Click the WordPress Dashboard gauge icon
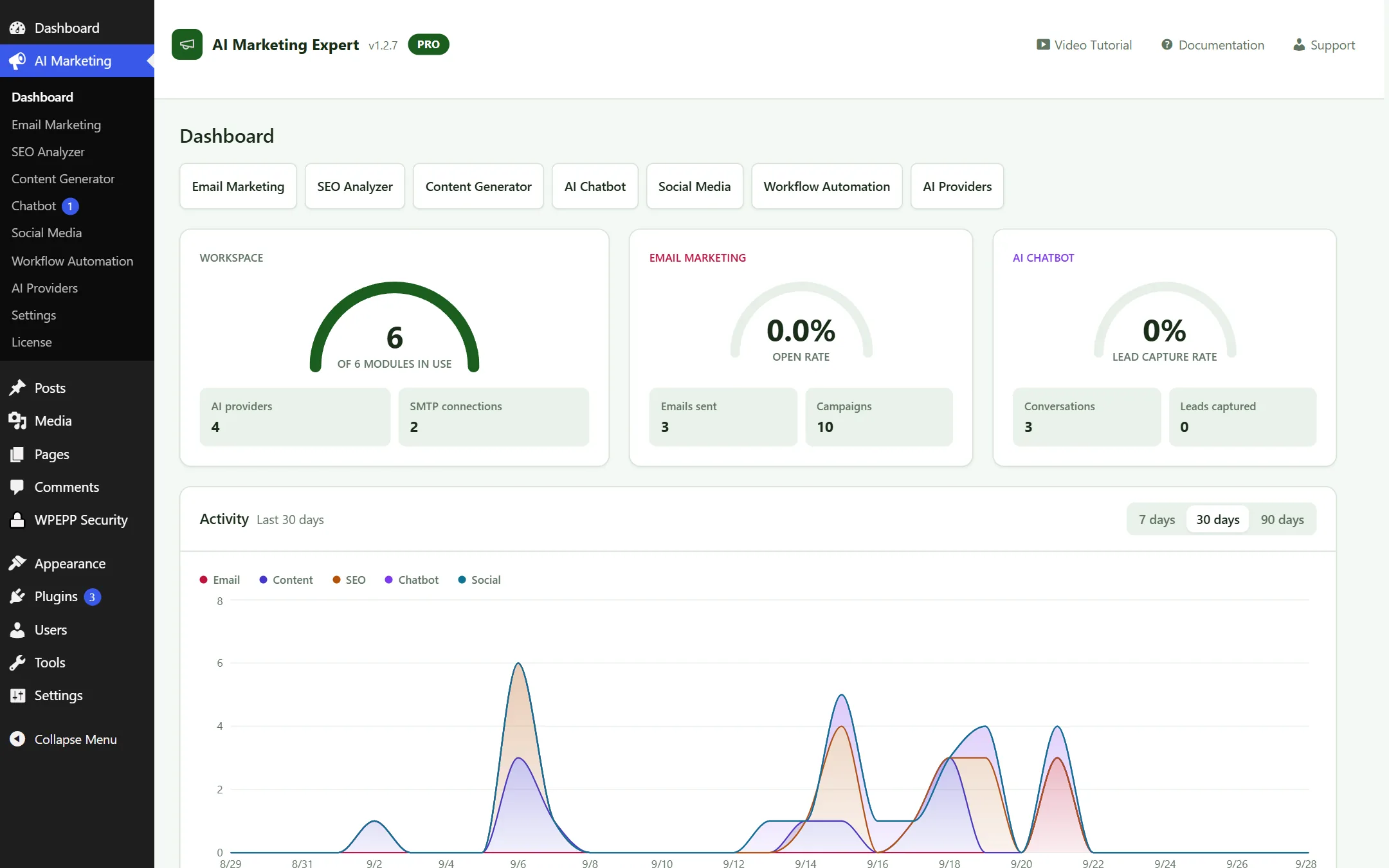Screen dimensions: 1389x868 [x=17, y=28]
